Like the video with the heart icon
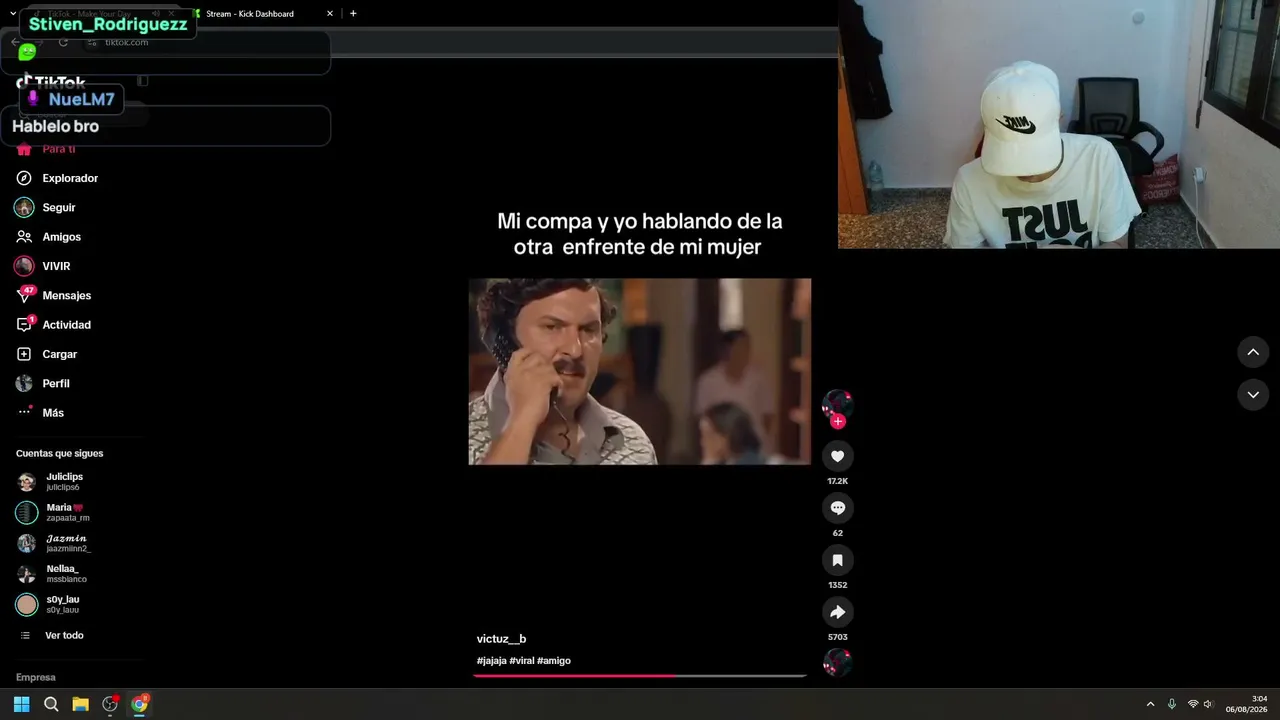Viewport: 1280px width, 720px height. [838, 456]
